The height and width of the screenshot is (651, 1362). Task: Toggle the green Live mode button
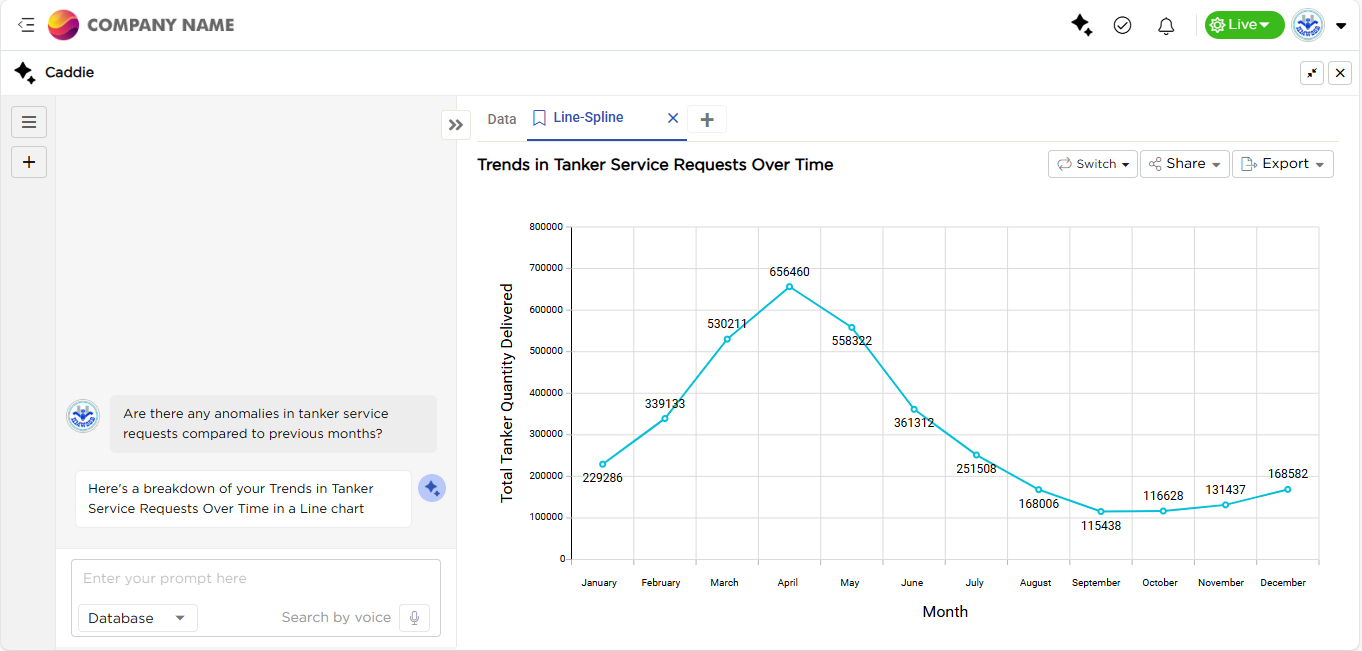coord(1244,25)
